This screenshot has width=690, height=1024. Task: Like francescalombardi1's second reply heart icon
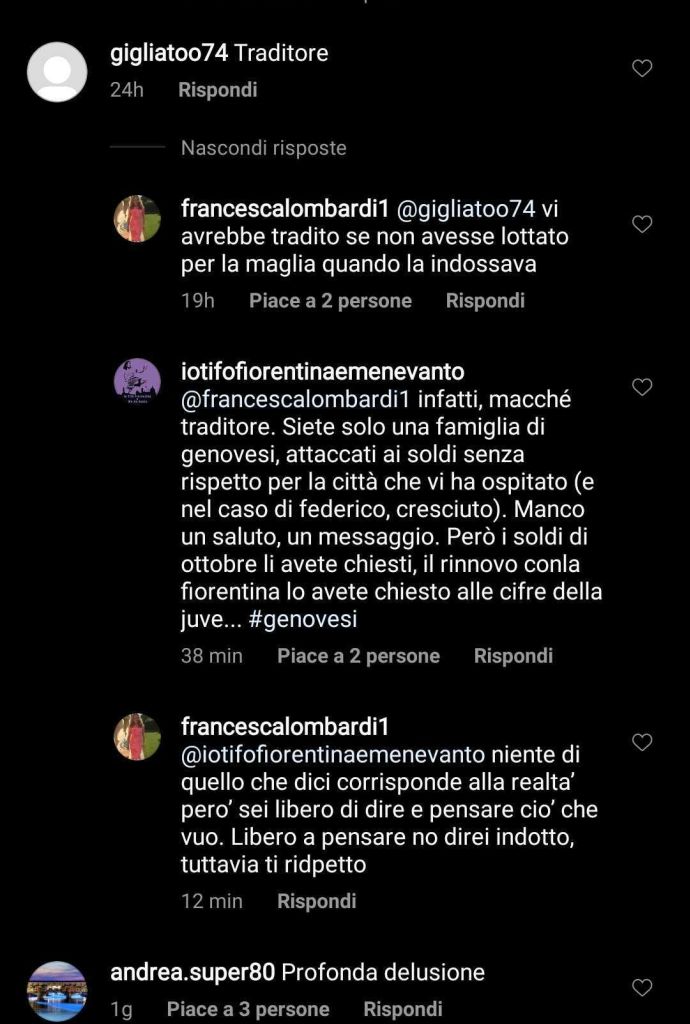pos(642,742)
